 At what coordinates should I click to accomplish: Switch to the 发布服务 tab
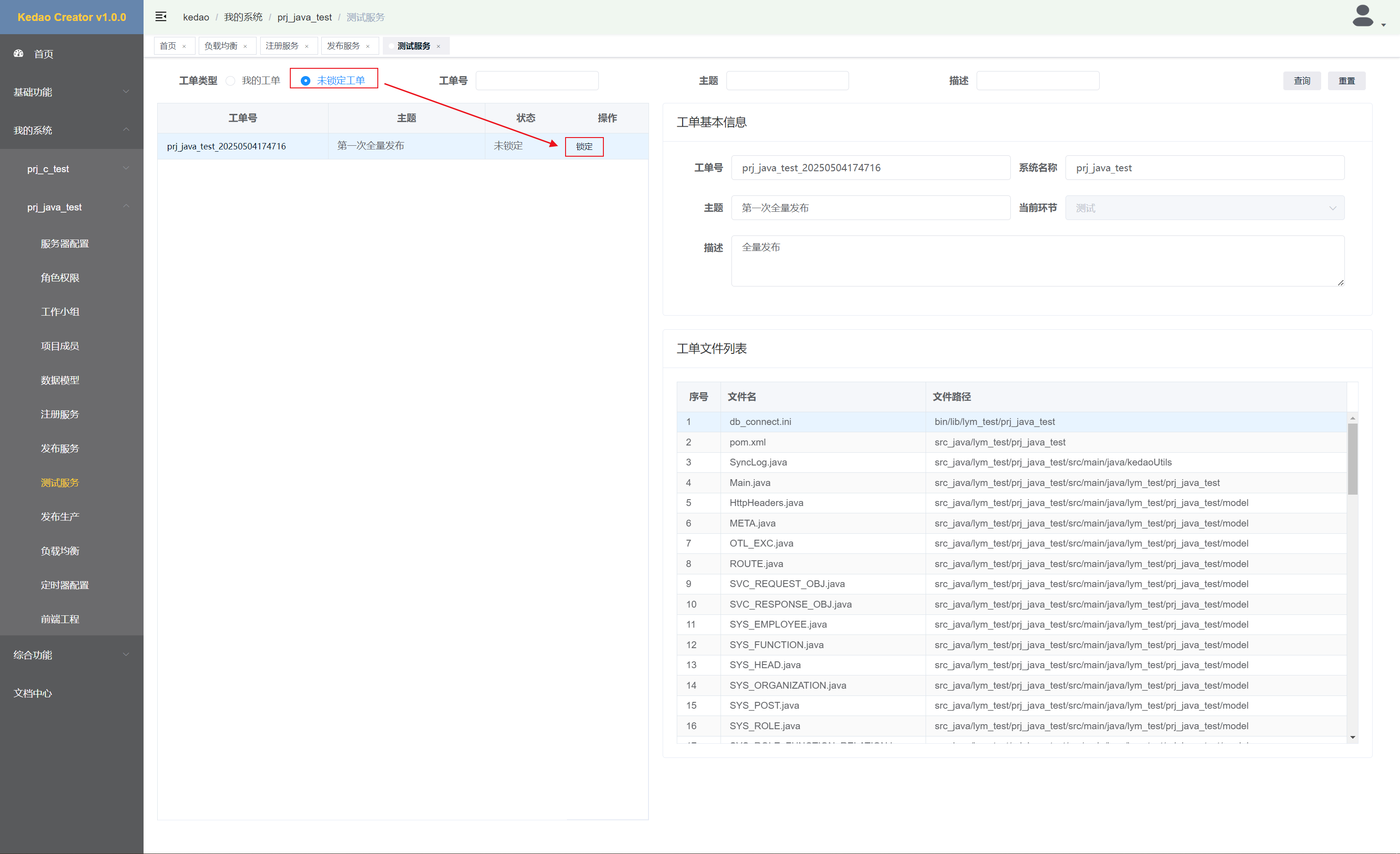(x=343, y=46)
